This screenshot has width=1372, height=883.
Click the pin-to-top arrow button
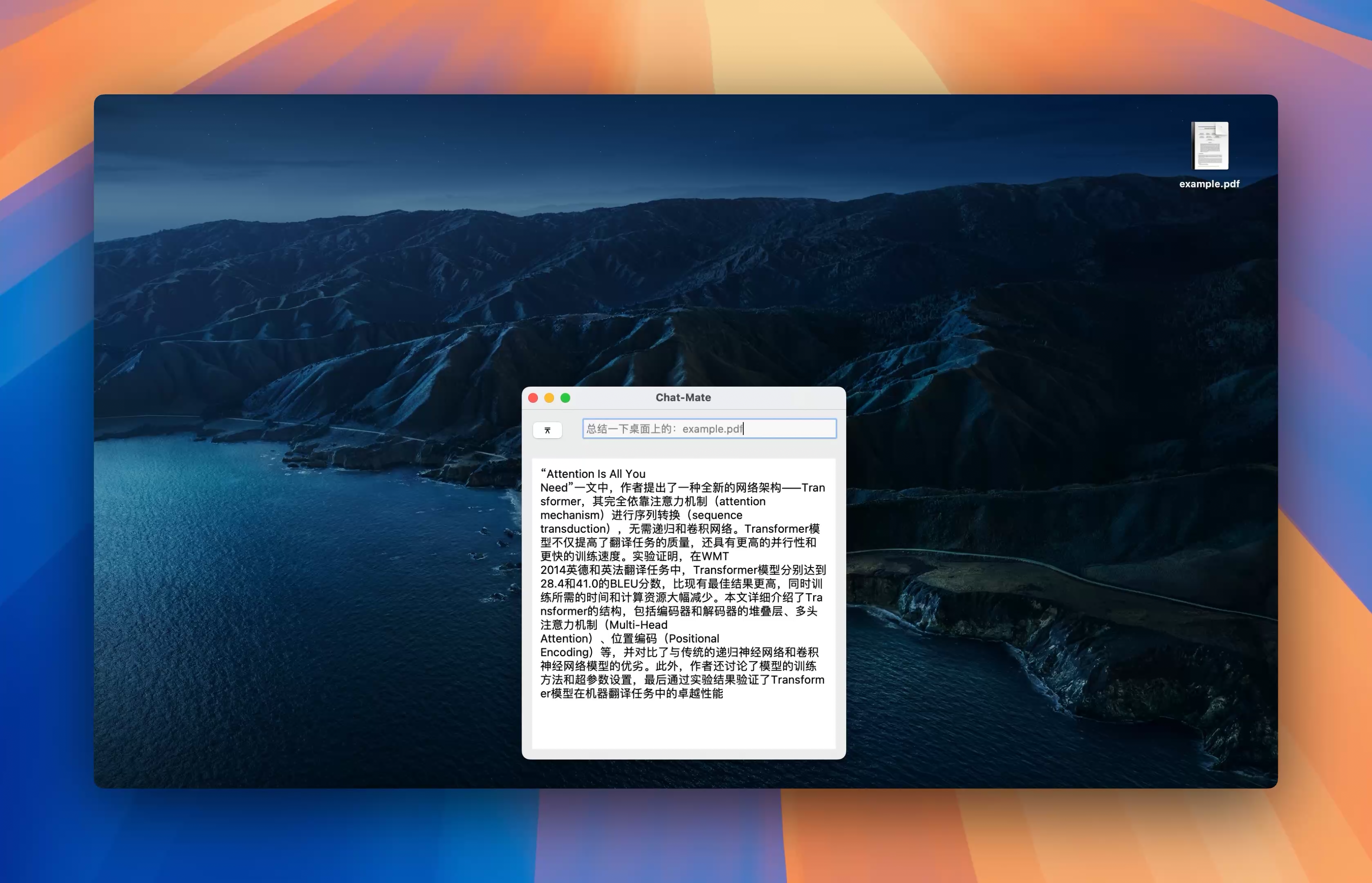tap(547, 430)
